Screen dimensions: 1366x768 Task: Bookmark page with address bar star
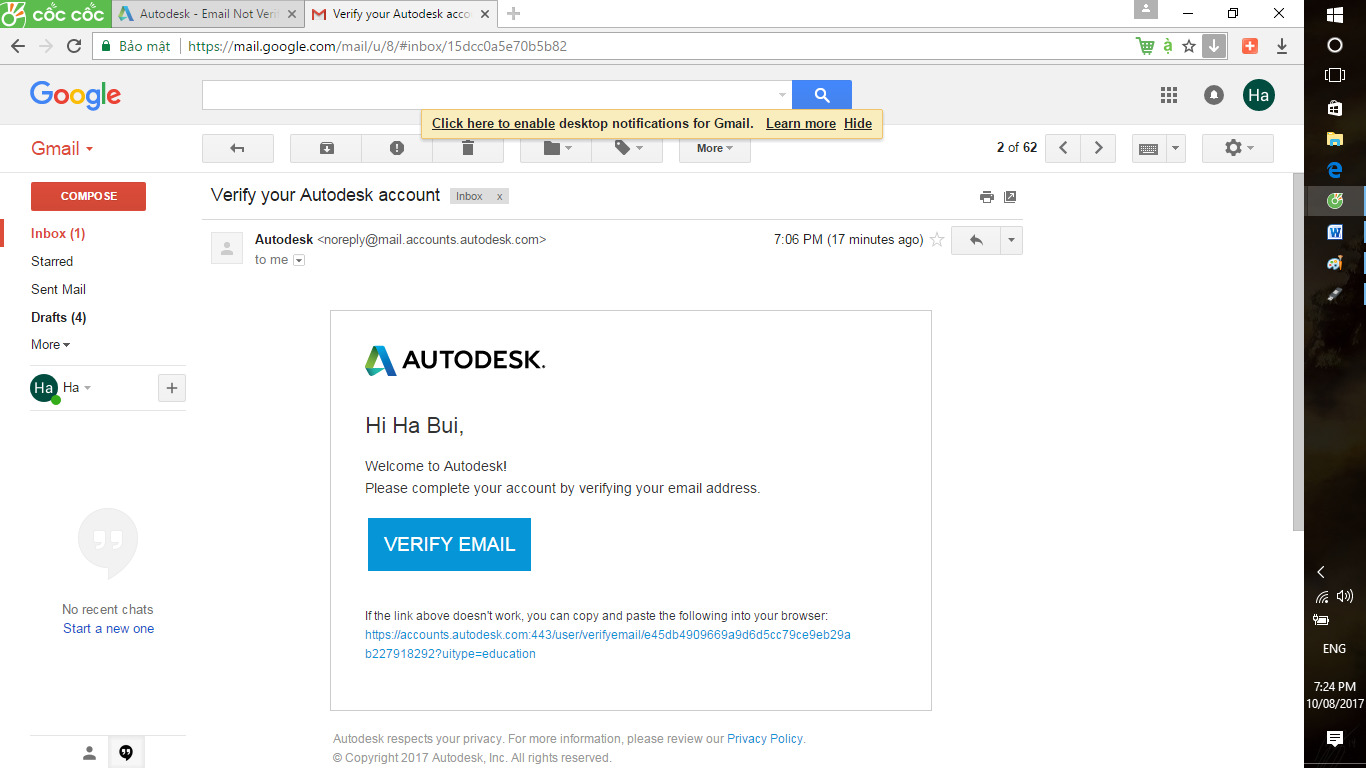tap(1189, 46)
